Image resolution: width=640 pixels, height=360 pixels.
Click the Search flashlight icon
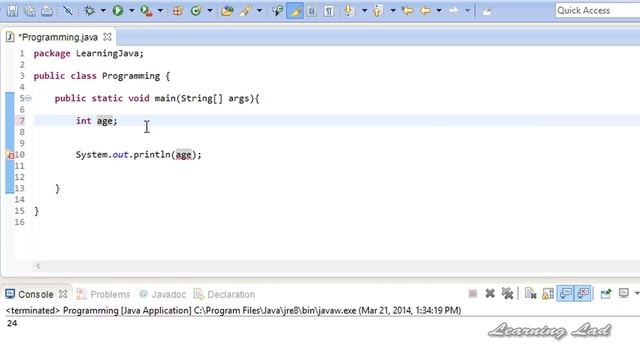(x=278, y=11)
